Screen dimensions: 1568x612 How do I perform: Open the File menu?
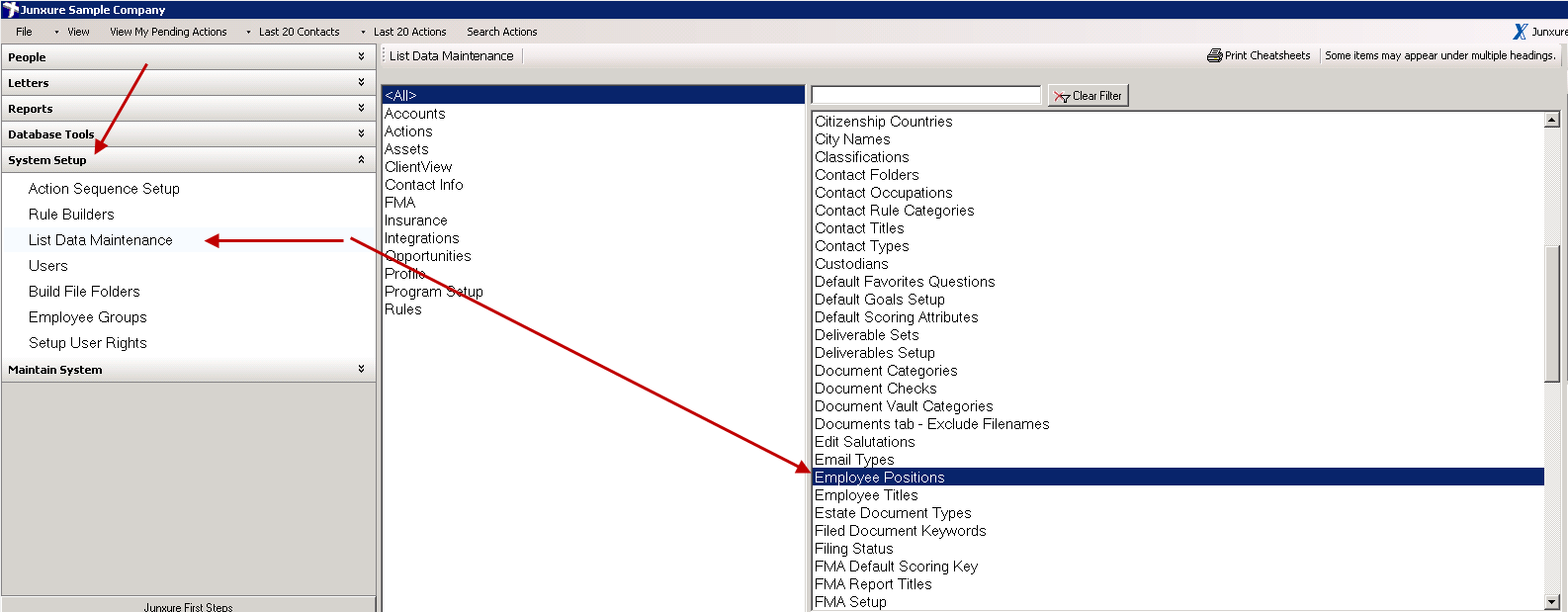[x=24, y=32]
